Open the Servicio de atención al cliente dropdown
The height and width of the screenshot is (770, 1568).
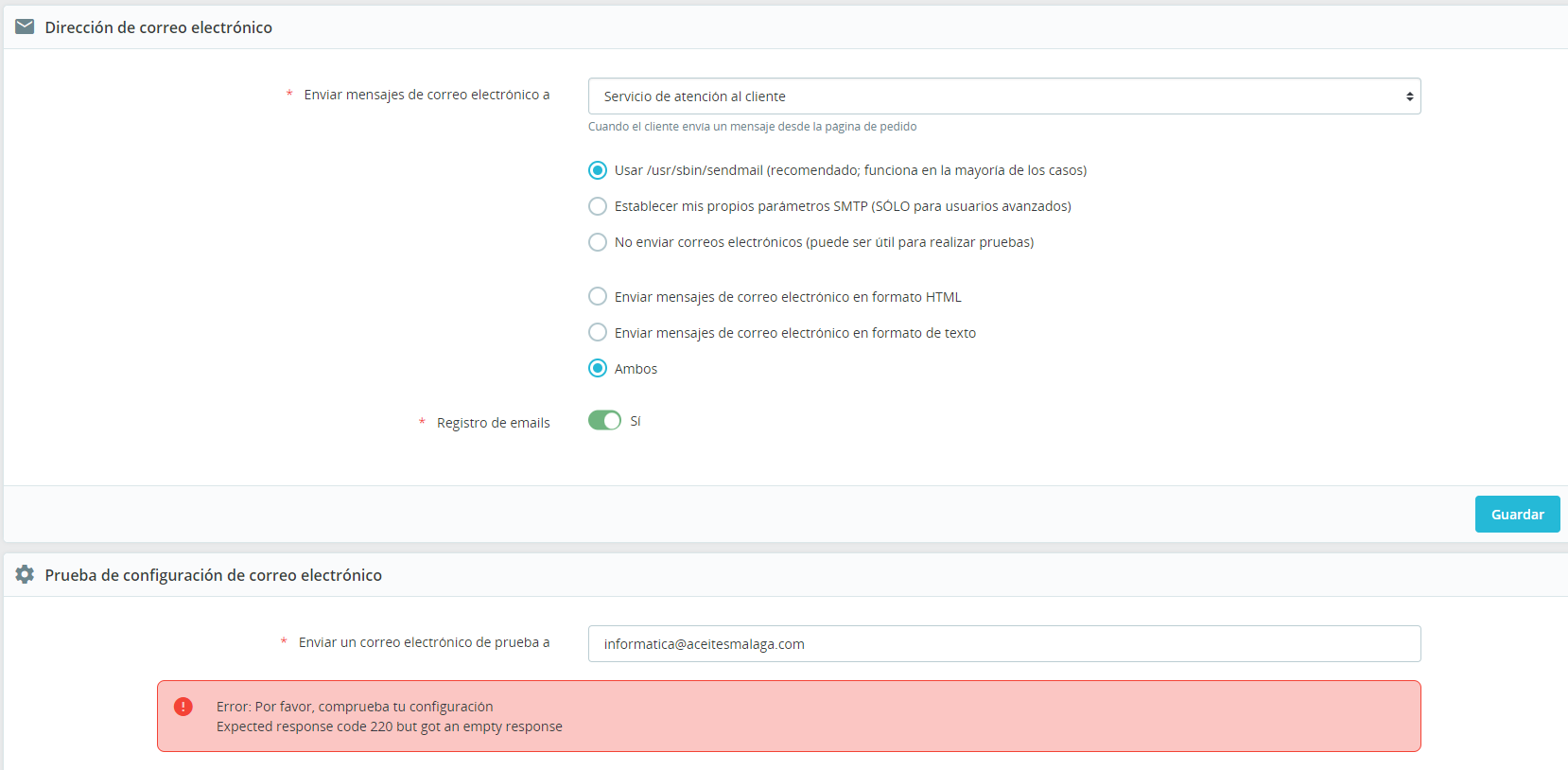point(1004,96)
